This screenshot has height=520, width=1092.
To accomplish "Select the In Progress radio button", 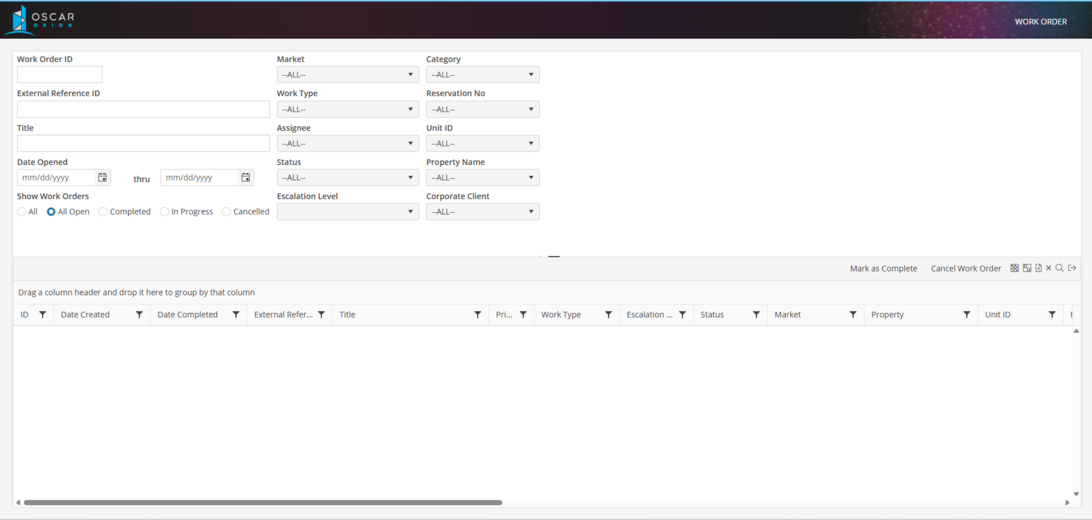I will click(x=164, y=212).
